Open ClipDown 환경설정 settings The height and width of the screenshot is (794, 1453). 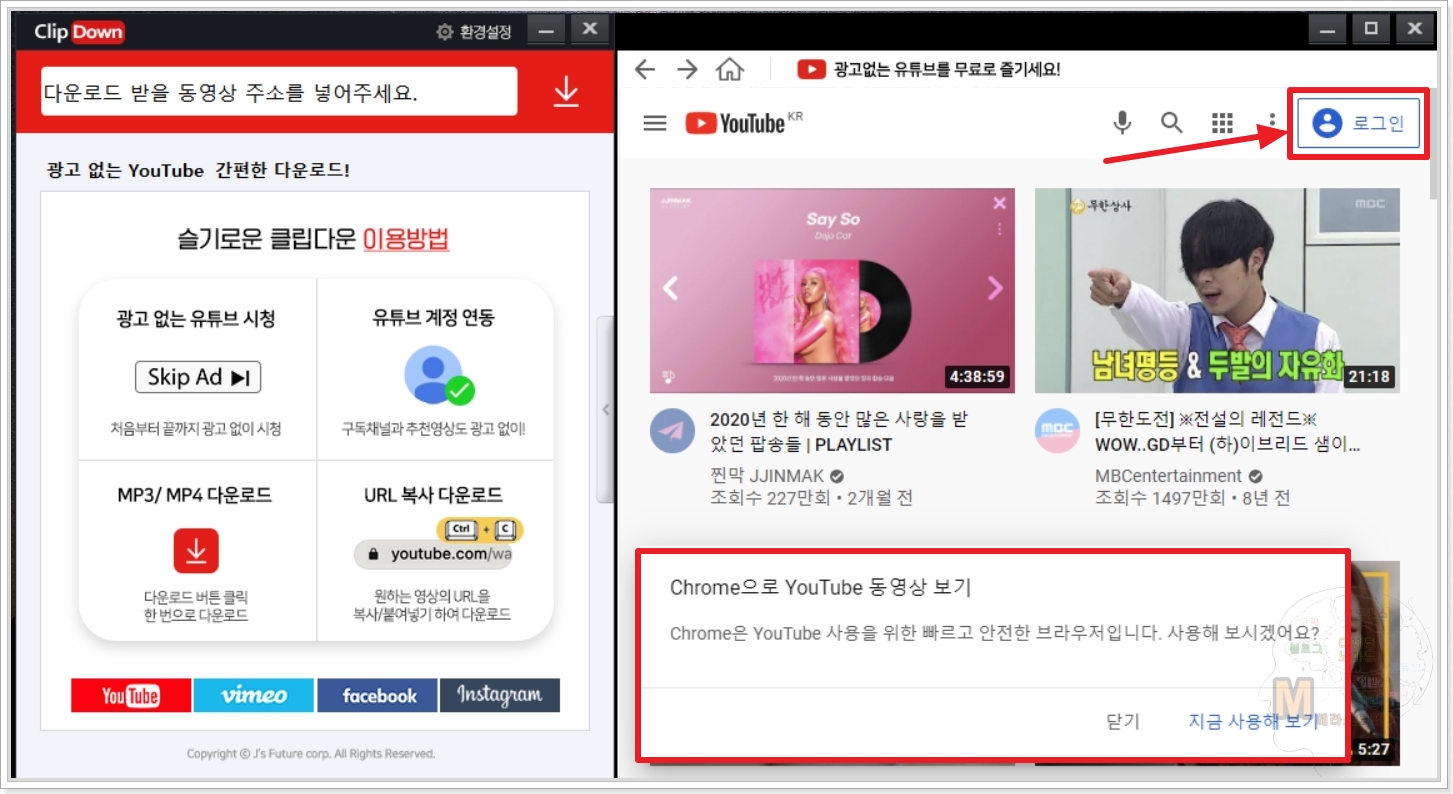tap(474, 32)
